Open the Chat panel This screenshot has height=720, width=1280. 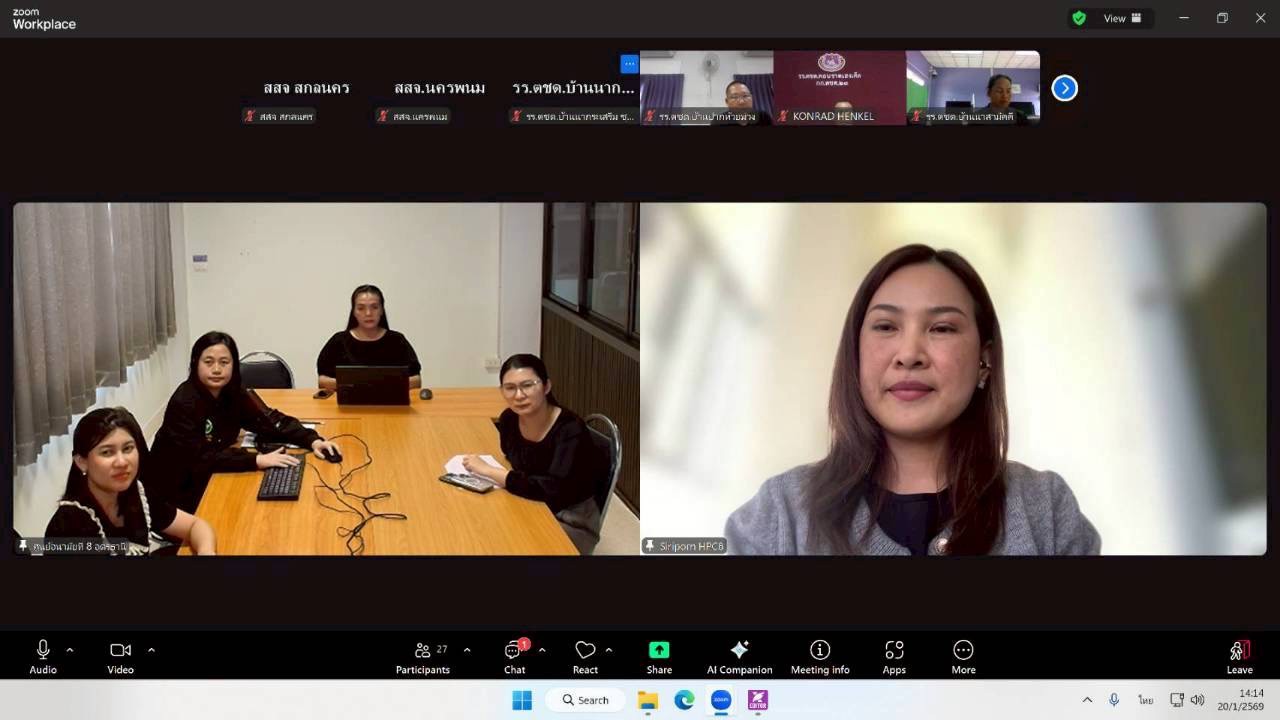point(514,657)
